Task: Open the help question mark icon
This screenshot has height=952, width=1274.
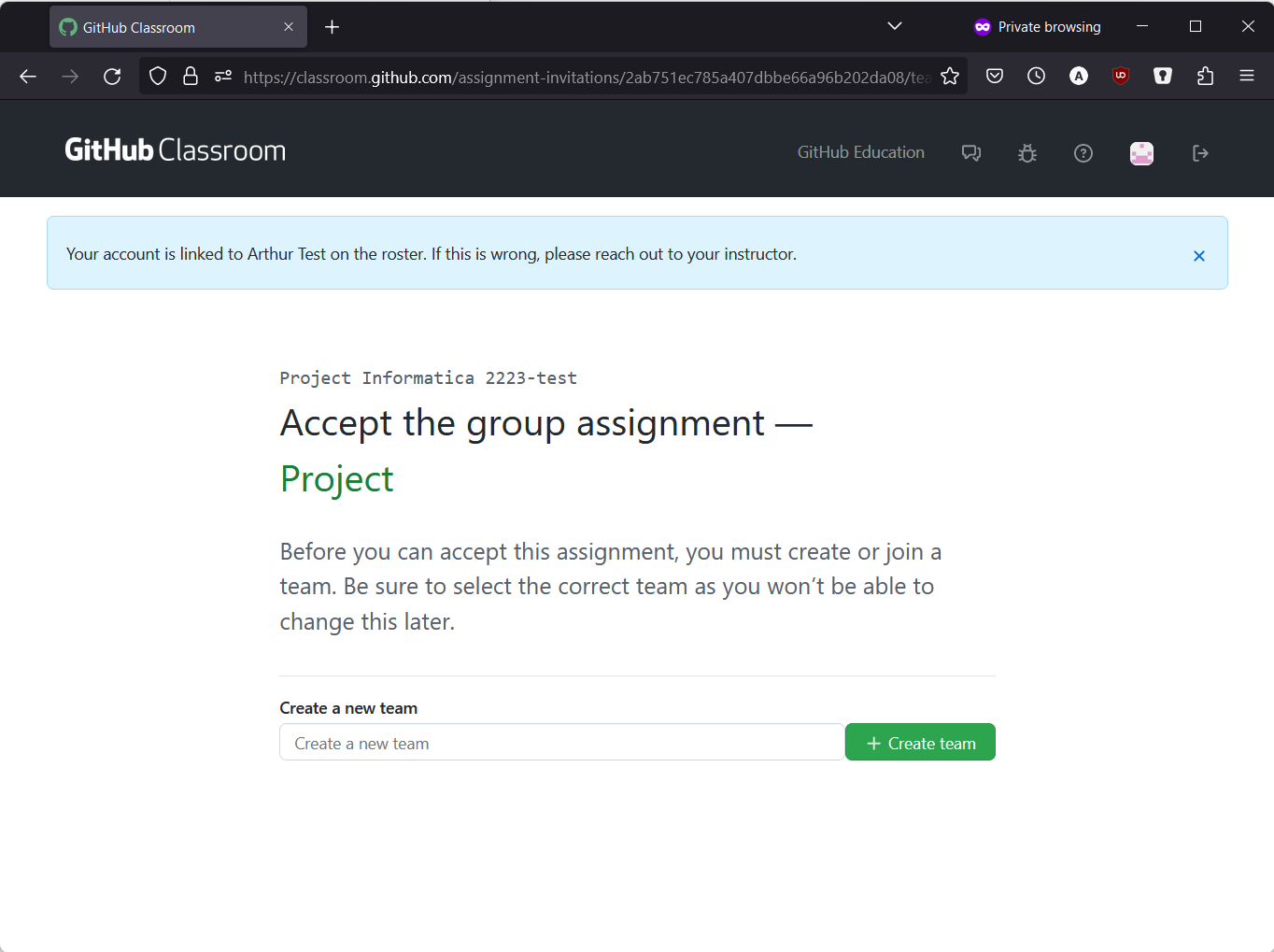Action: (x=1083, y=153)
